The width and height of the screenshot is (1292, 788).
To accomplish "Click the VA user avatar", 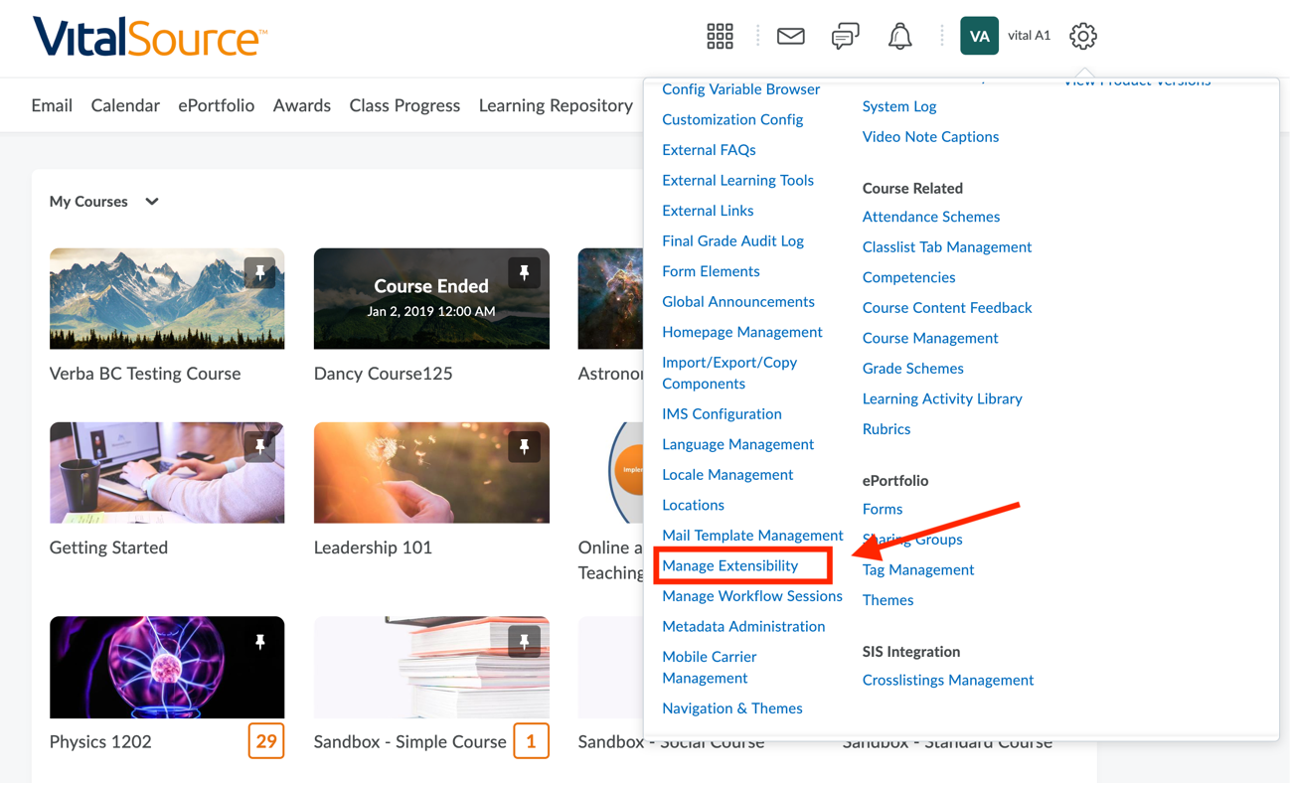I will coord(979,36).
